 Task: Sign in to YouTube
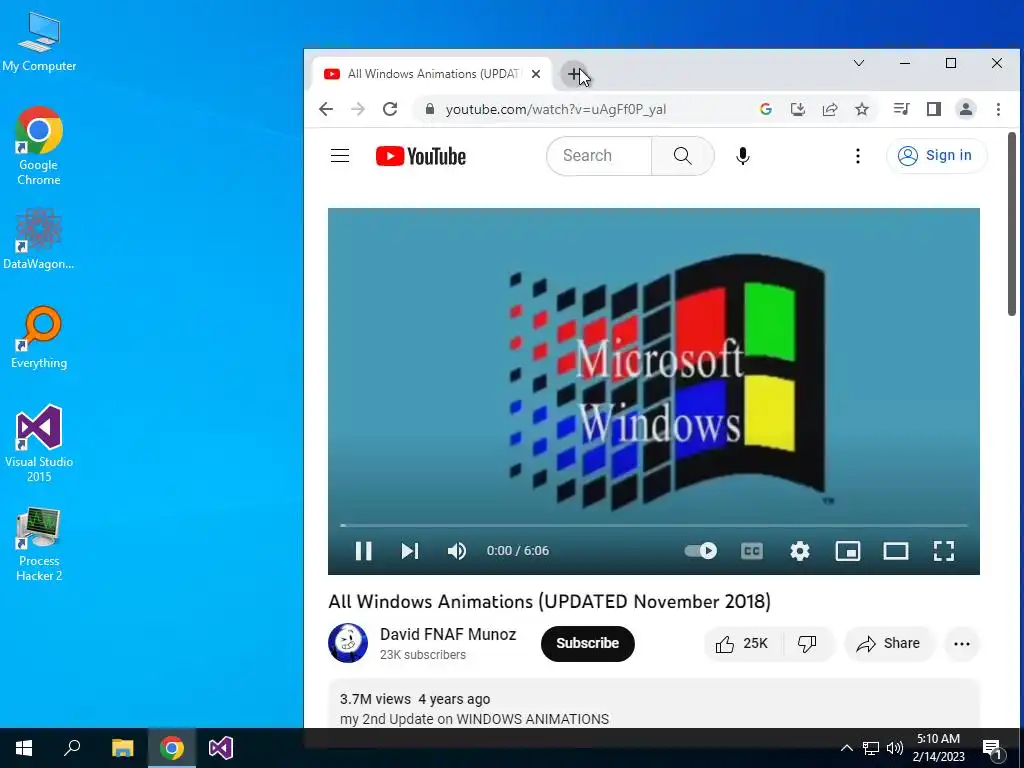936,155
